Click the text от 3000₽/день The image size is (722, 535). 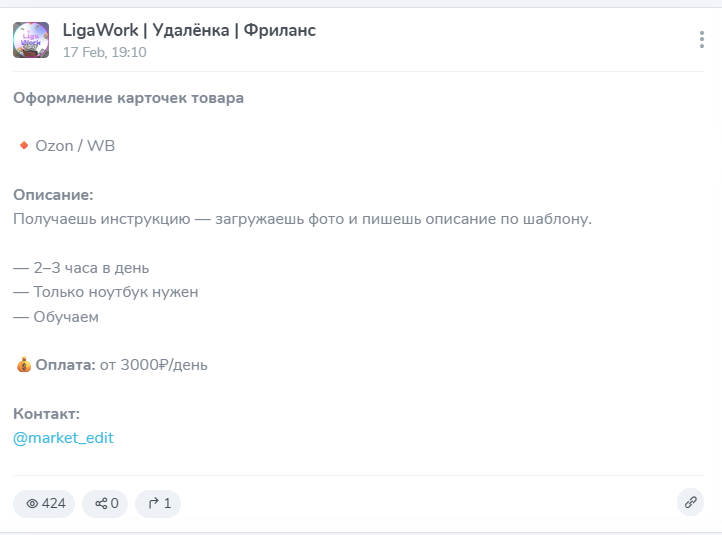pos(154,365)
